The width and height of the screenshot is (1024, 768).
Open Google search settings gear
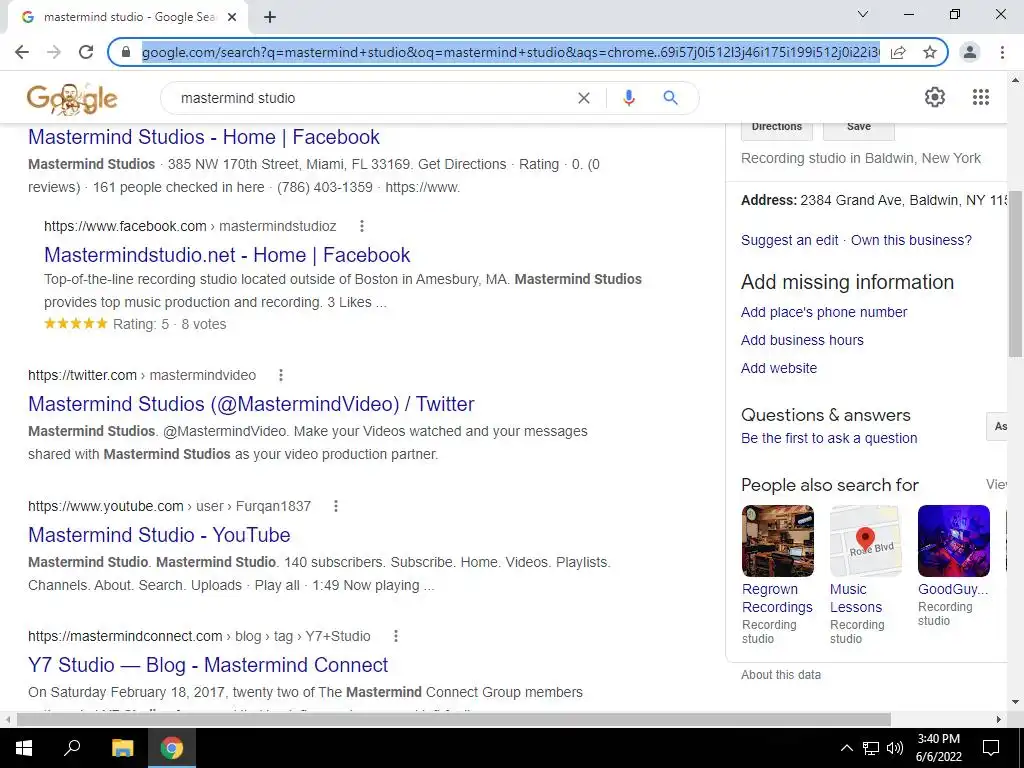coord(935,97)
